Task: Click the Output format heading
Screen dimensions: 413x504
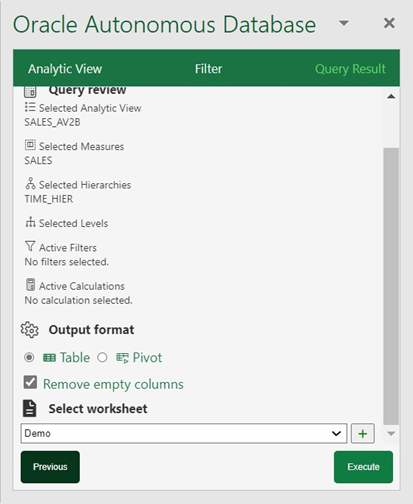Action: 91,330
